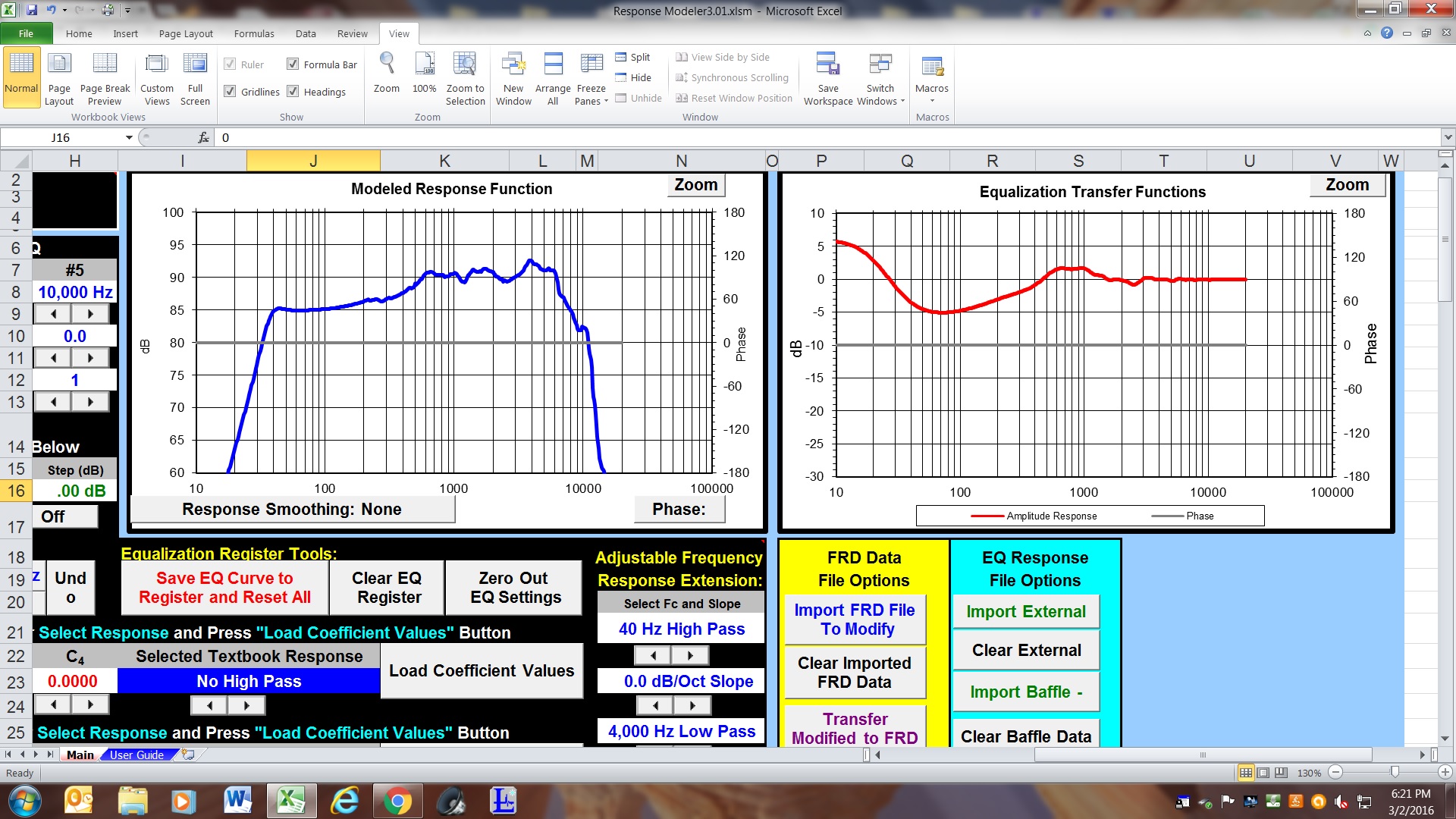Open Chrome from the taskbar
The image size is (1456, 819).
coord(397,801)
